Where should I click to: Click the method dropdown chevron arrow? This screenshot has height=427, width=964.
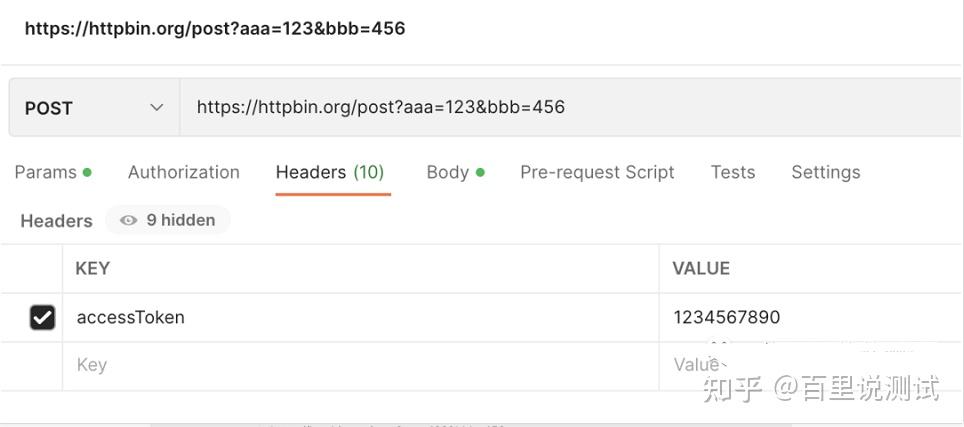click(156, 108)
